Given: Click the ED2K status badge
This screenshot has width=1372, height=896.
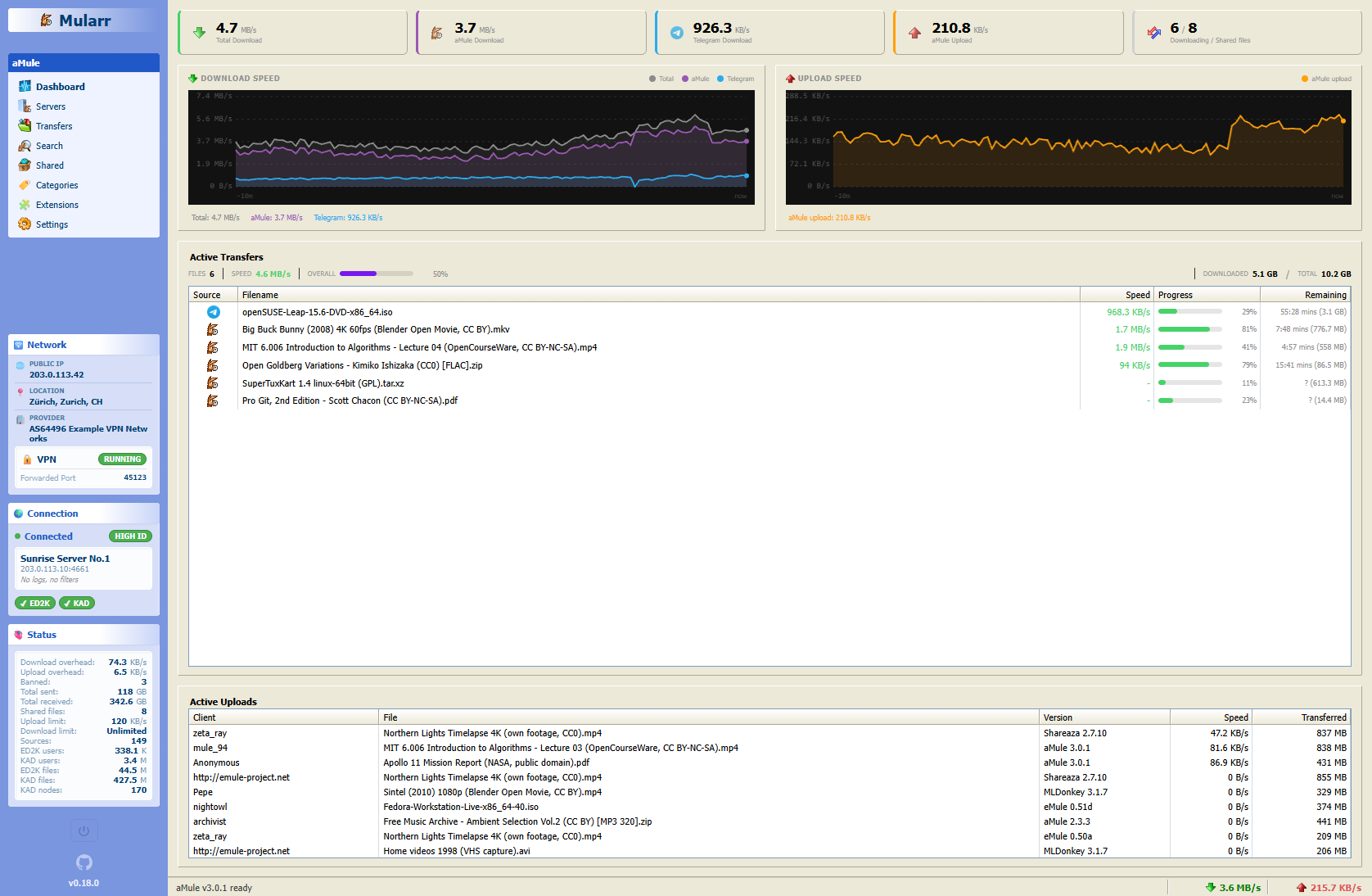Looking at the screenshot, I should [x=35, y=603].
